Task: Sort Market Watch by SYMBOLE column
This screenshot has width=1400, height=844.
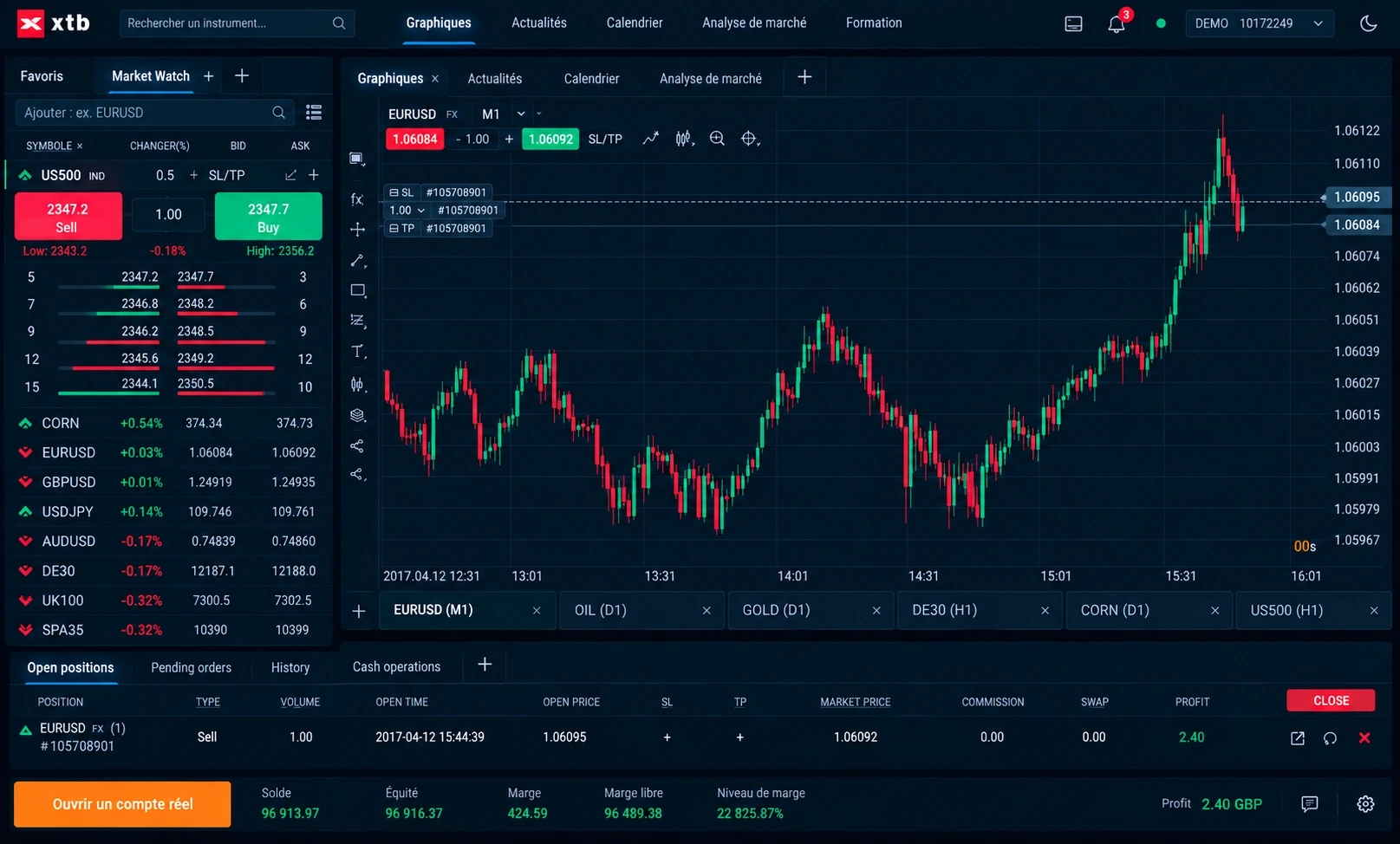Action: click(49, 146)
